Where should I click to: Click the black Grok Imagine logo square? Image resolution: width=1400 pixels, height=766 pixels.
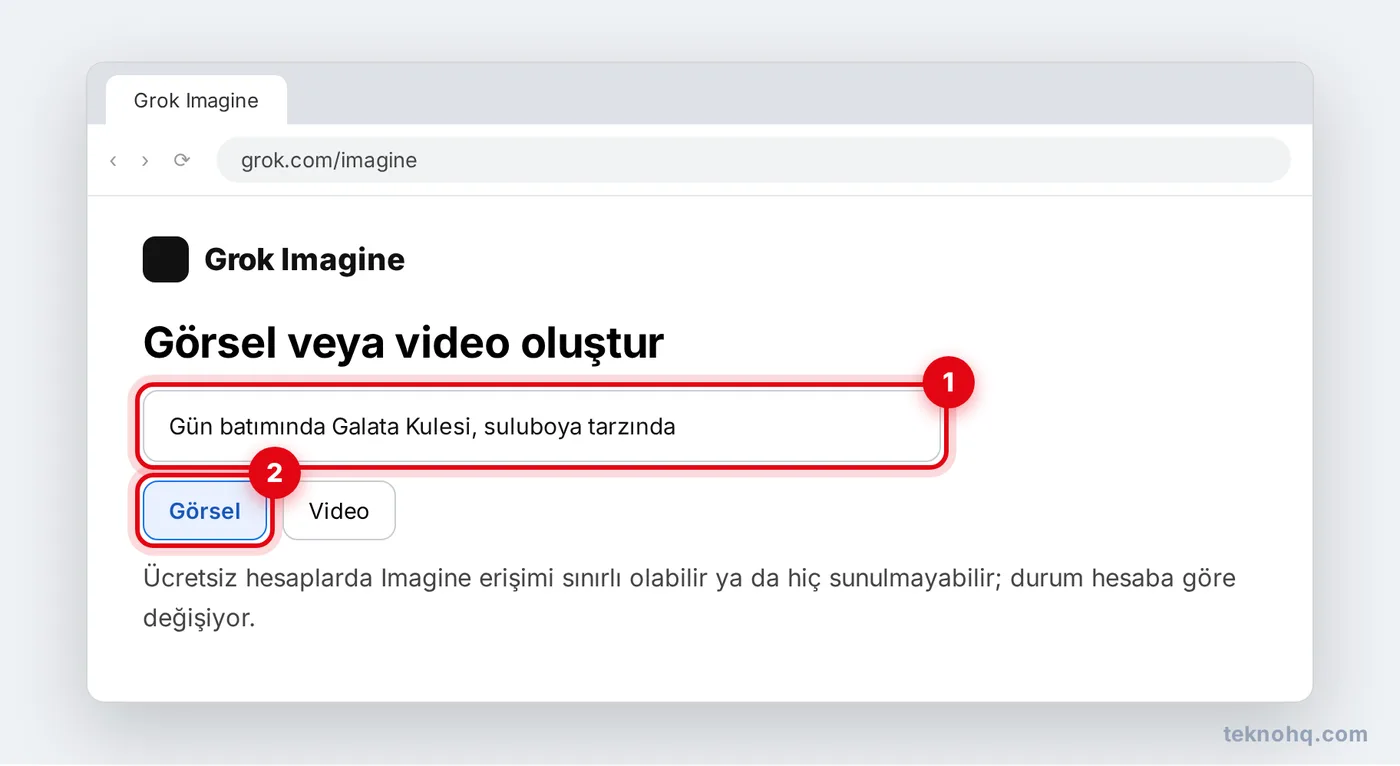pyautogui.click(x=166, y=259)
